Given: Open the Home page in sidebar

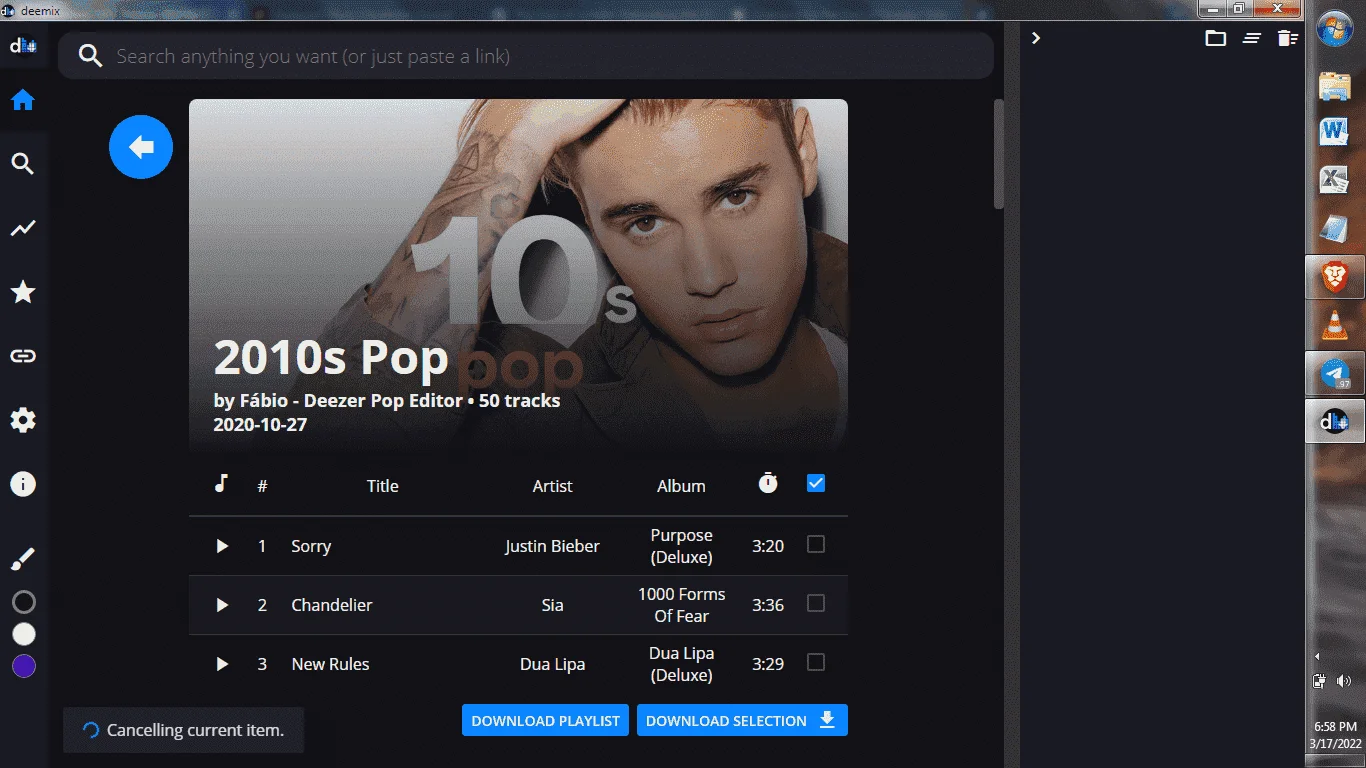Looking at the screenshot, I should [x=23, y=100].
